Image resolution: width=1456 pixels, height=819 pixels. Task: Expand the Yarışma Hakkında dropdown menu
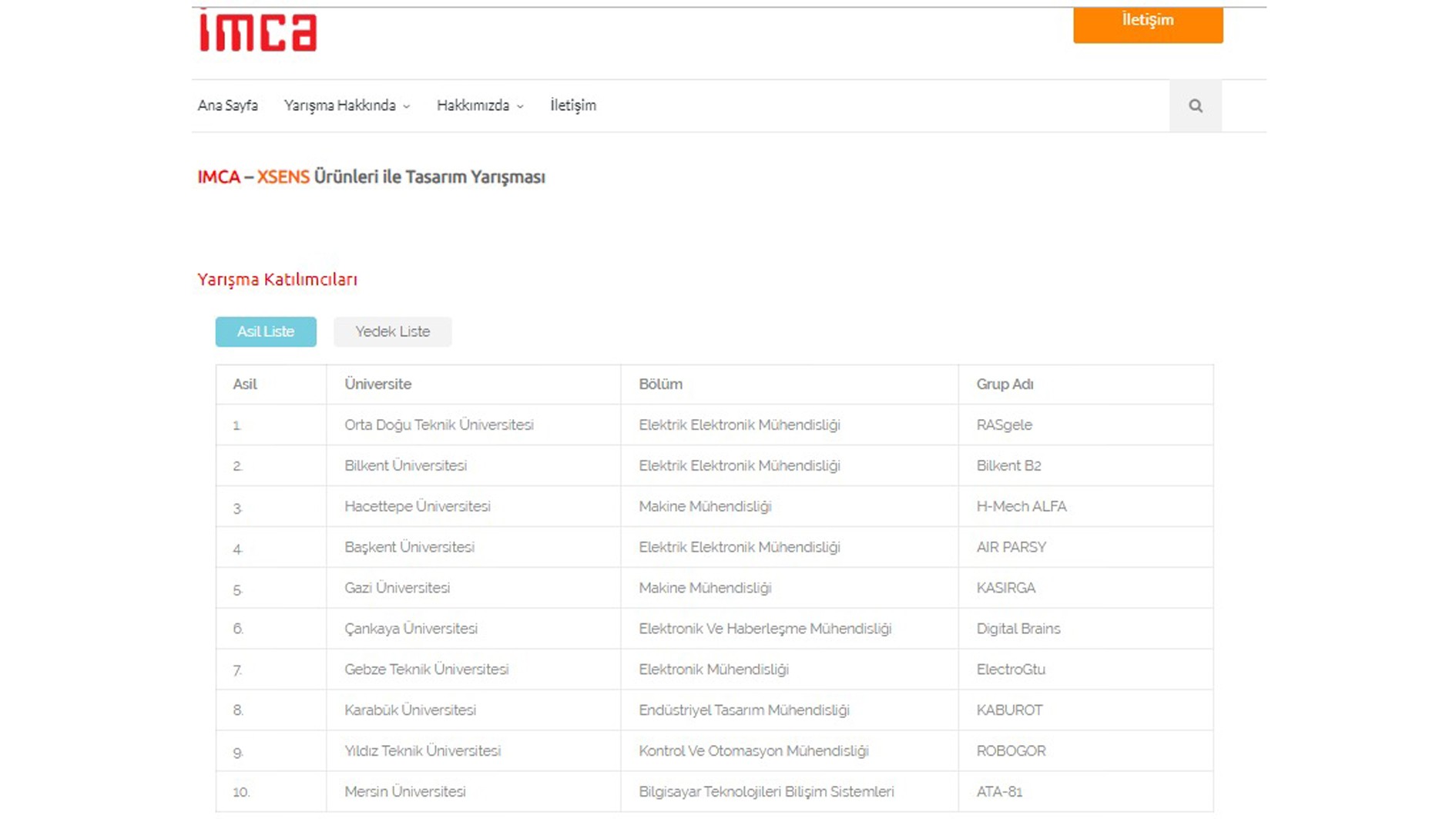(347, 106)
